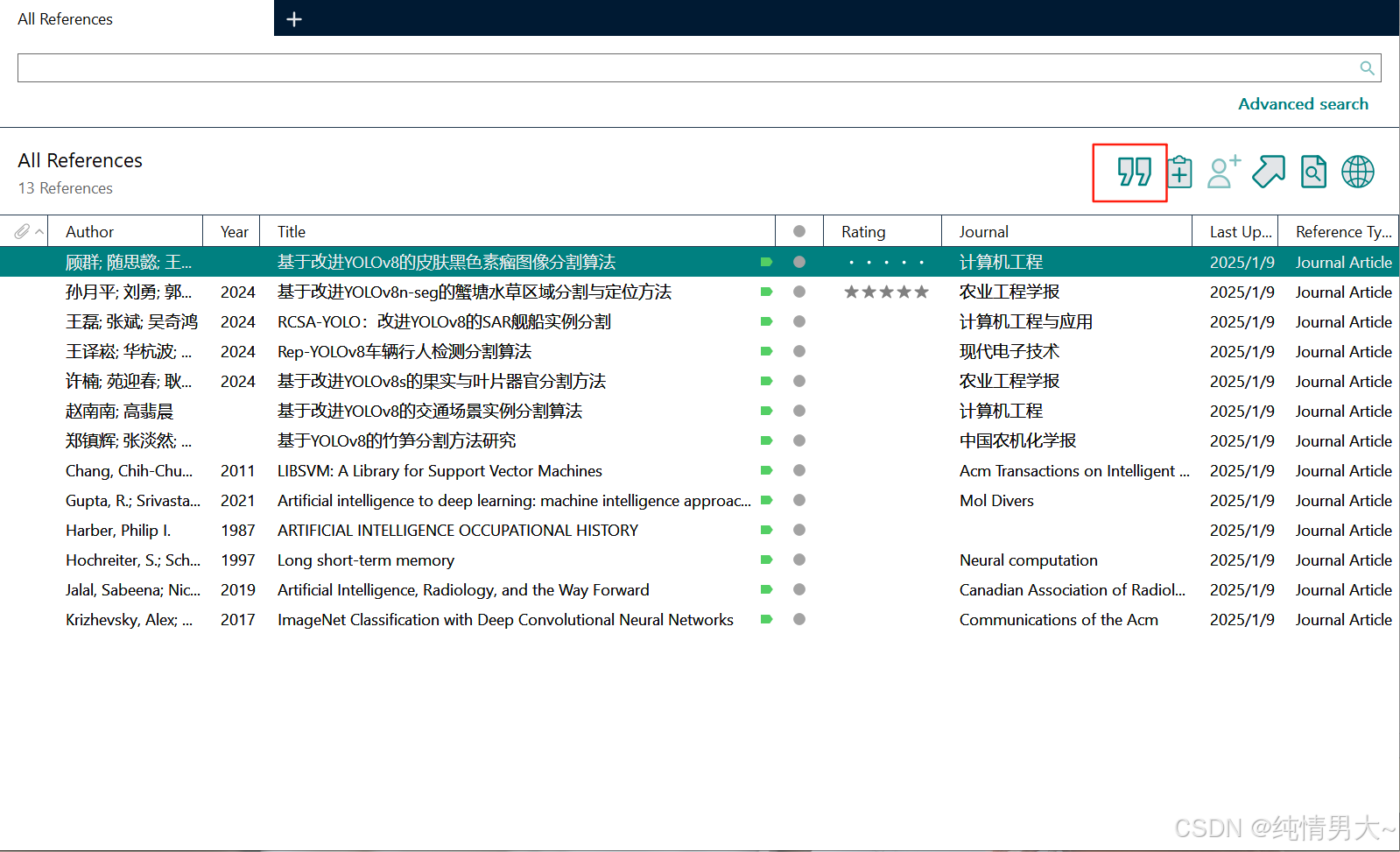Open the Advanced search link
The height and width of the screenshot is (852, 1400).
click(x=1303, y=104)
